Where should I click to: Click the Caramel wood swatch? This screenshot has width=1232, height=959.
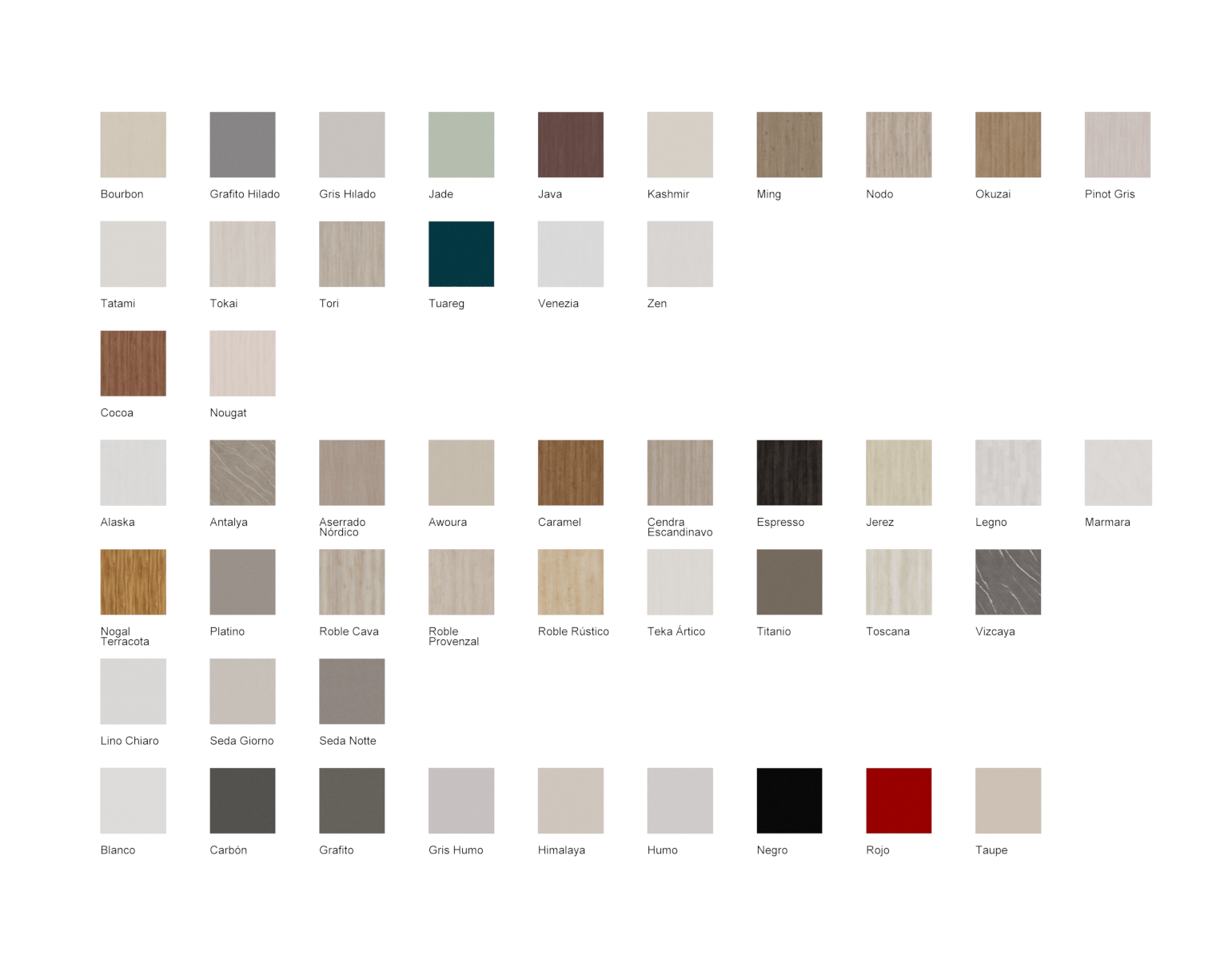click(571, 472)
